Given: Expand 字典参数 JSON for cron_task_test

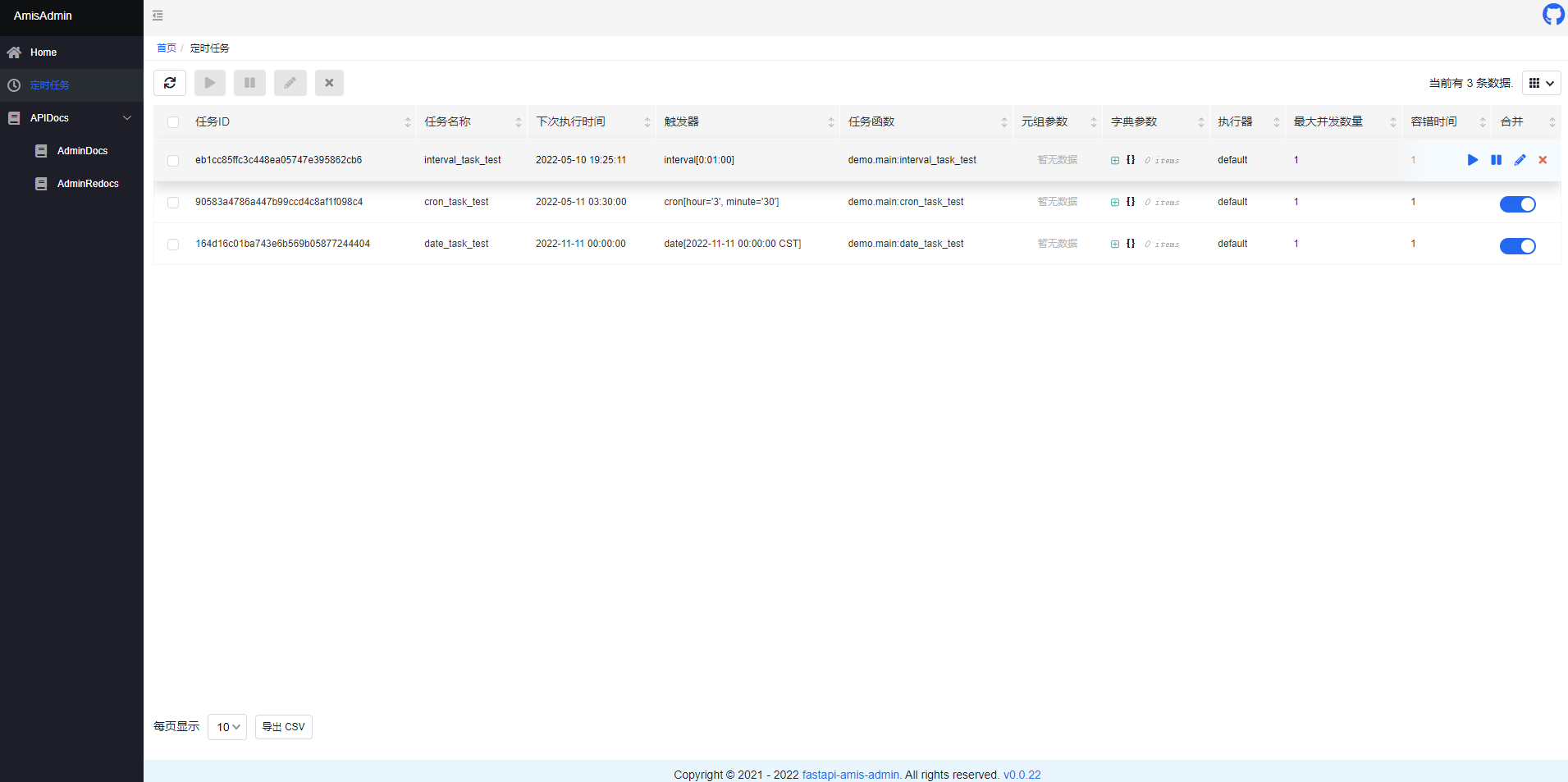Looking at the screenshot, I should [1115, 203].
